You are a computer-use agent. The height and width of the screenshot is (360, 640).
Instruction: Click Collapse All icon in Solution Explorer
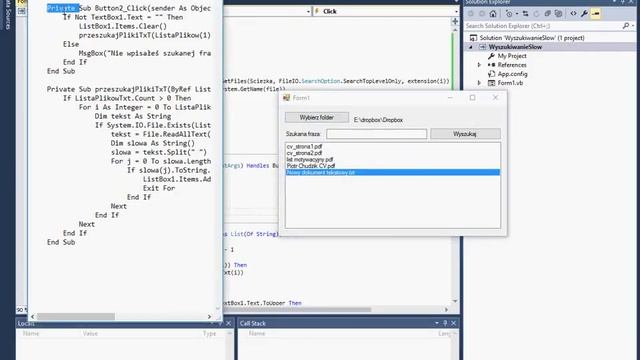point(547,13)
